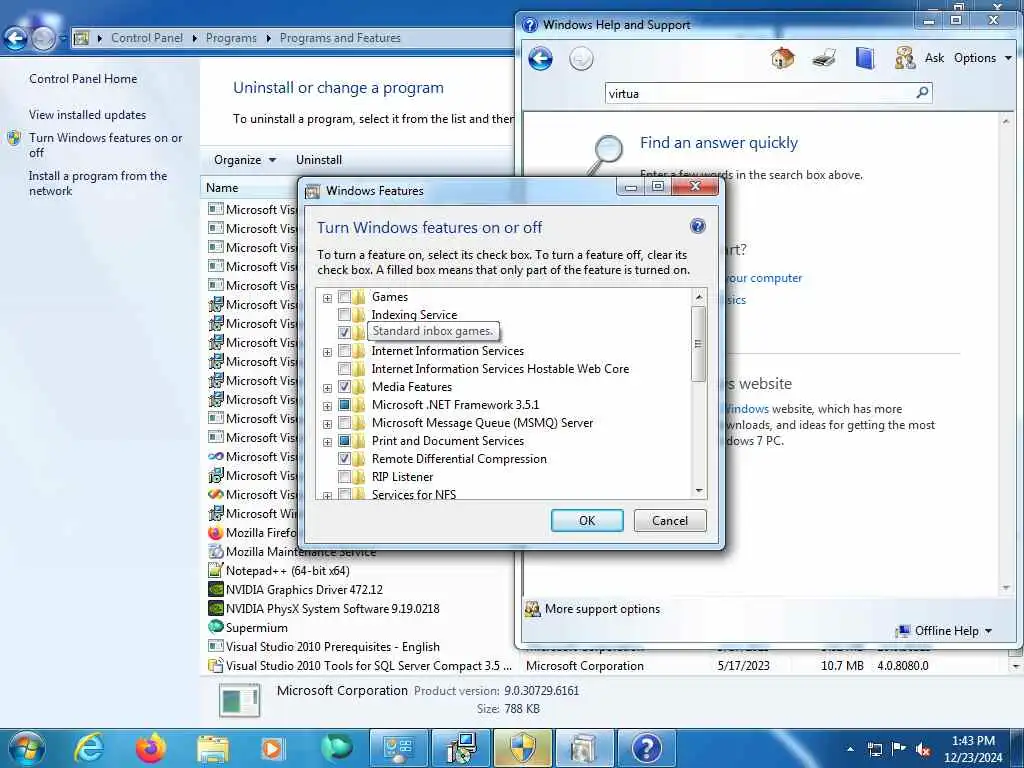Expand the Games feature node
1024x768 pixels.
point(327,298)
